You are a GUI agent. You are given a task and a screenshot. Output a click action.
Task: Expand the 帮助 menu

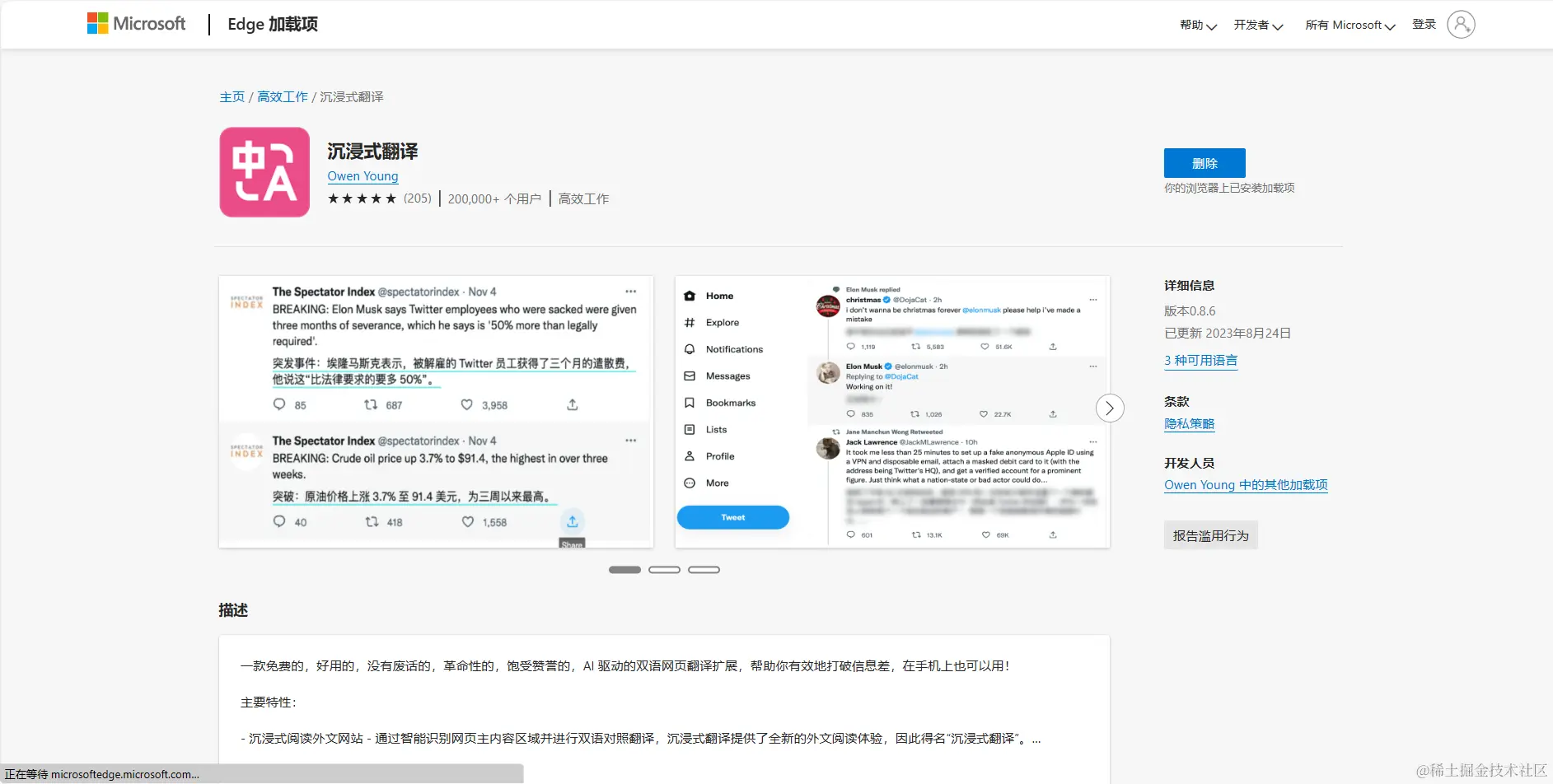pos(1198,26)
